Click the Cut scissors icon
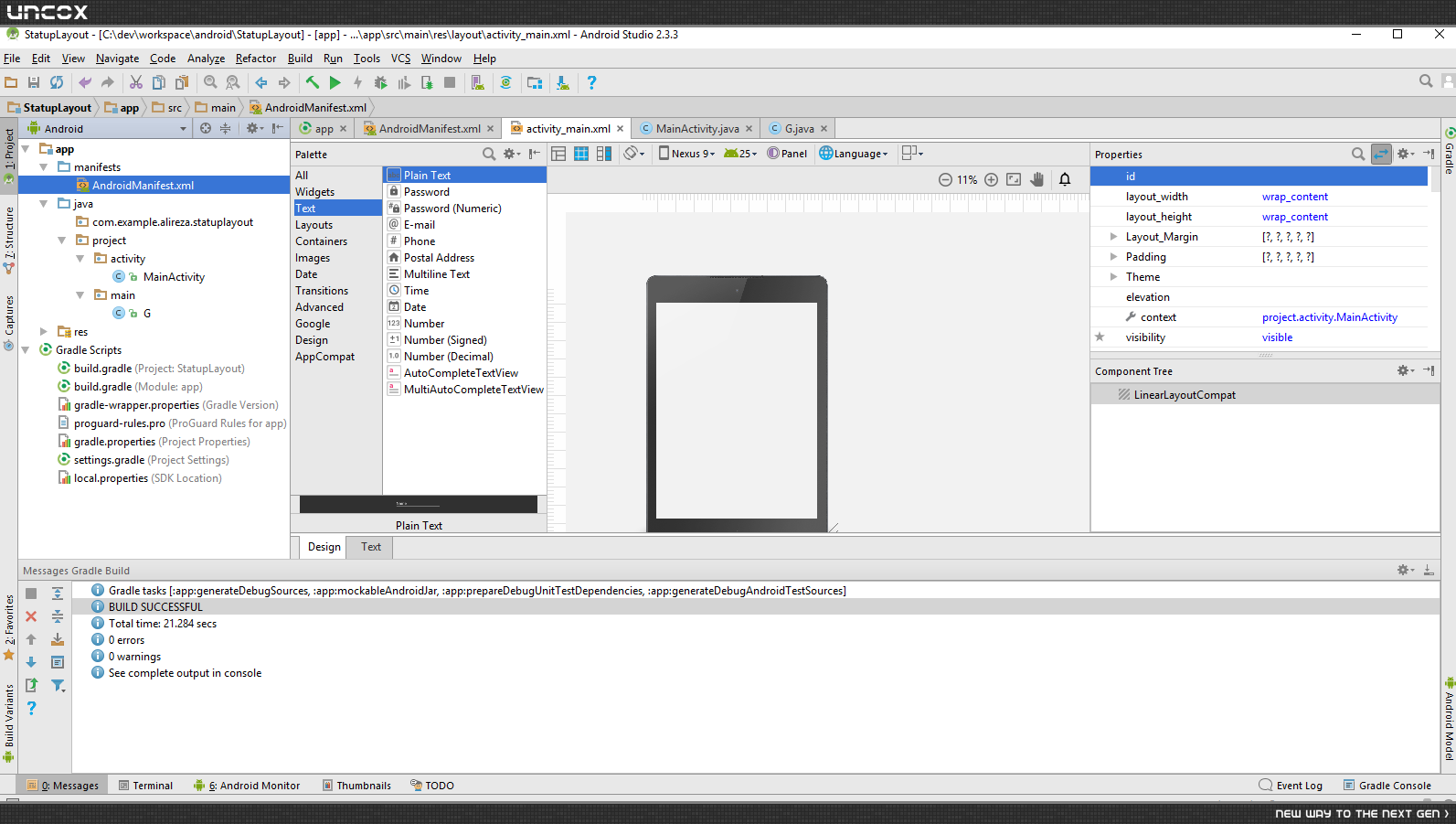This screenshot has height=824, width=1456. click(x=136, y=82)
